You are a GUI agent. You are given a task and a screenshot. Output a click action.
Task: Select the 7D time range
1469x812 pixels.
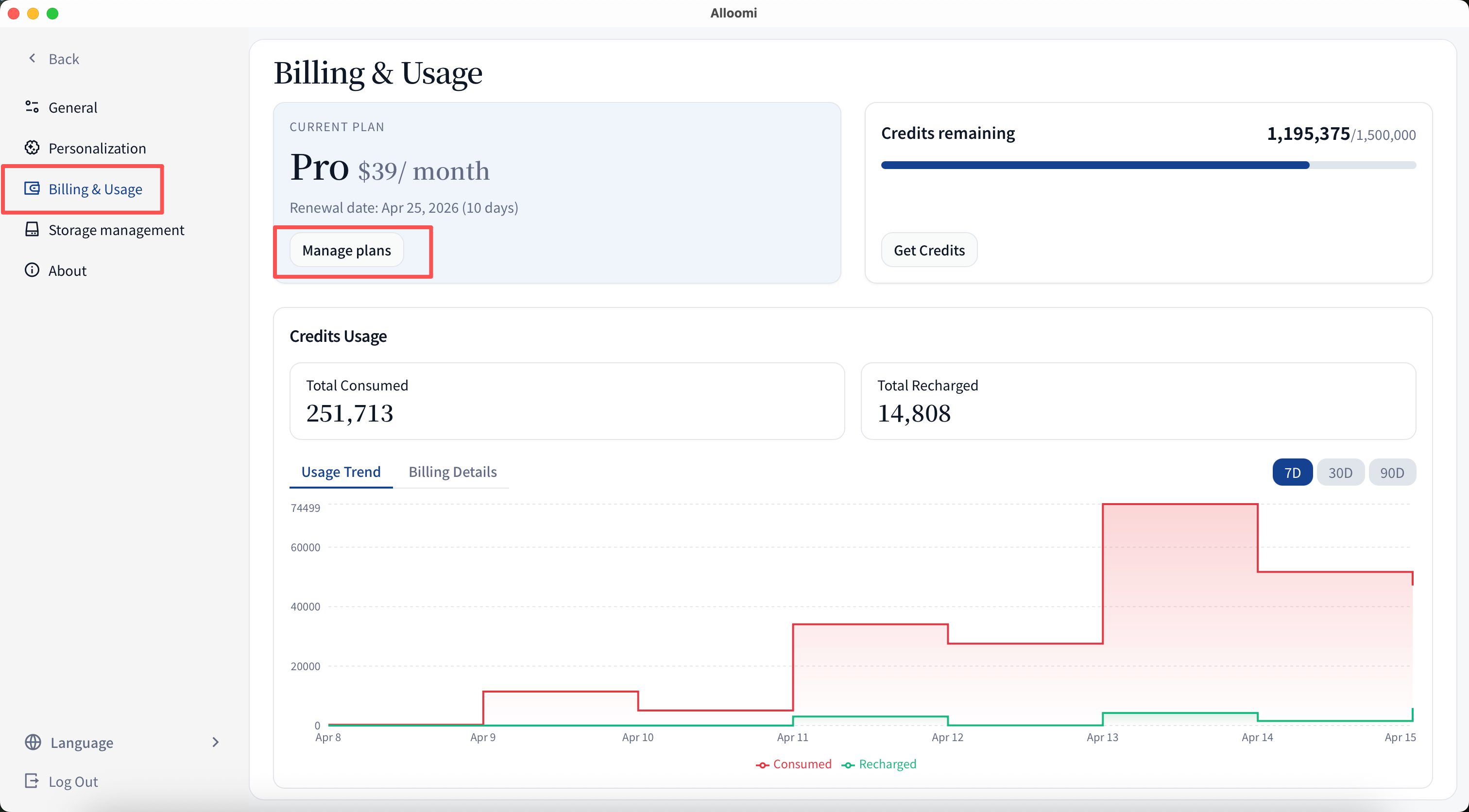pyautogui.click(x=1292, y=472)
